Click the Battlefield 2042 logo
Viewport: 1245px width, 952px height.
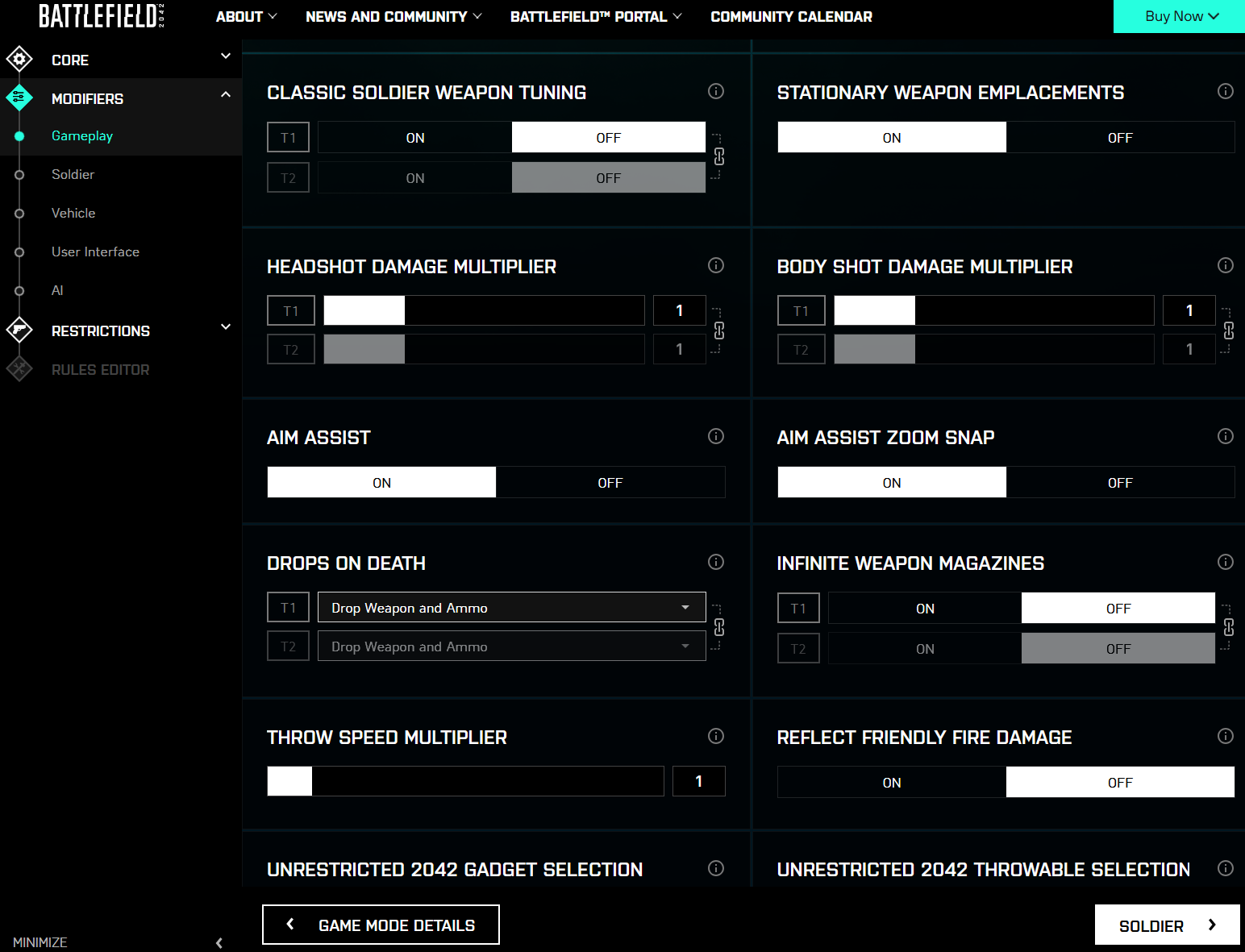[102, 16]
